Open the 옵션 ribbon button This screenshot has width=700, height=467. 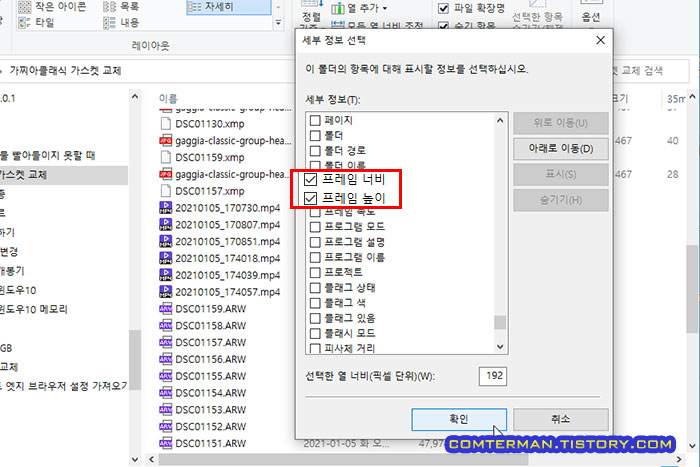coord(591,13)
